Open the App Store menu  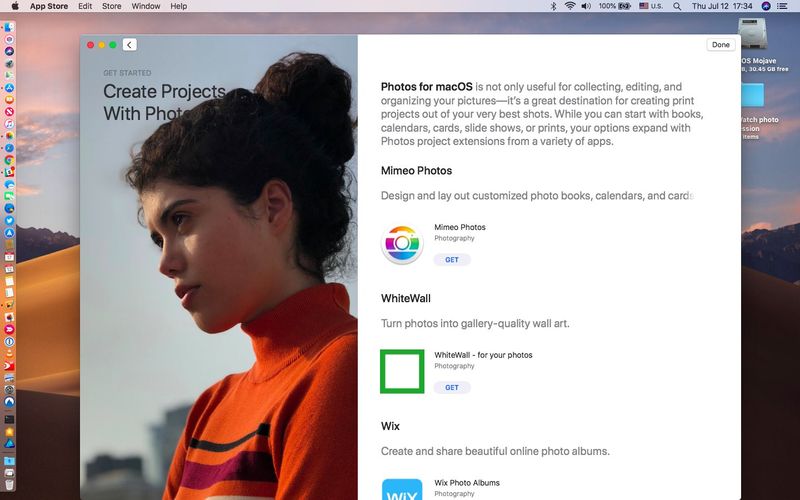pyautogui.click(x=48, y=6)
